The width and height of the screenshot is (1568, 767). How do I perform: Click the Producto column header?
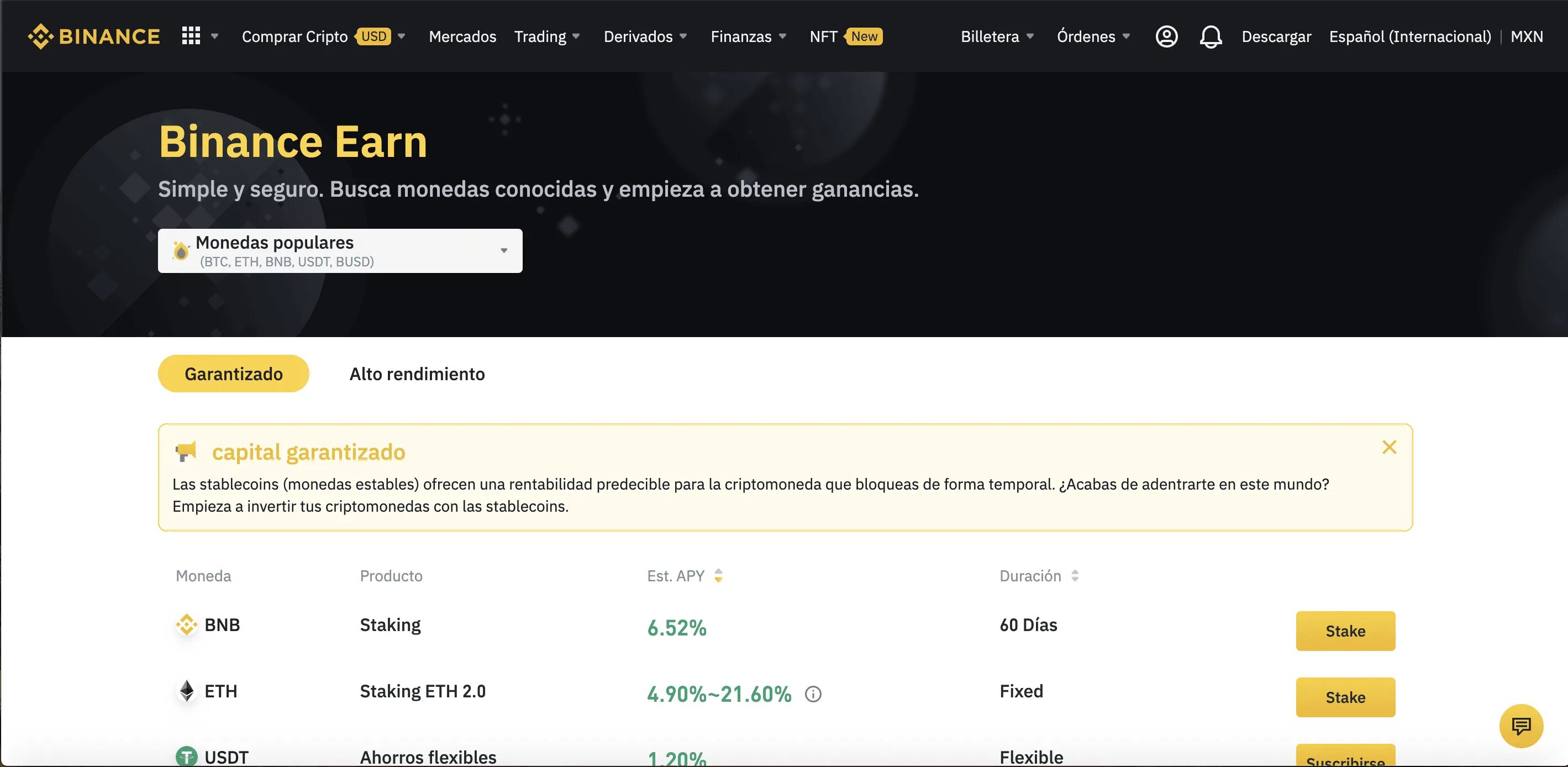391,576
